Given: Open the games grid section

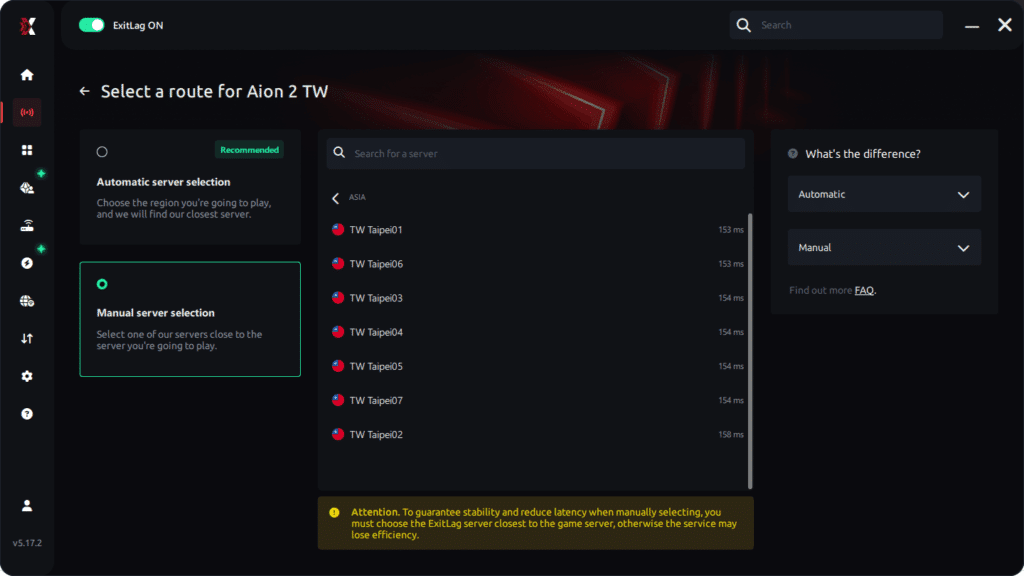Looking at the screenshot, I should pos(26,149).
